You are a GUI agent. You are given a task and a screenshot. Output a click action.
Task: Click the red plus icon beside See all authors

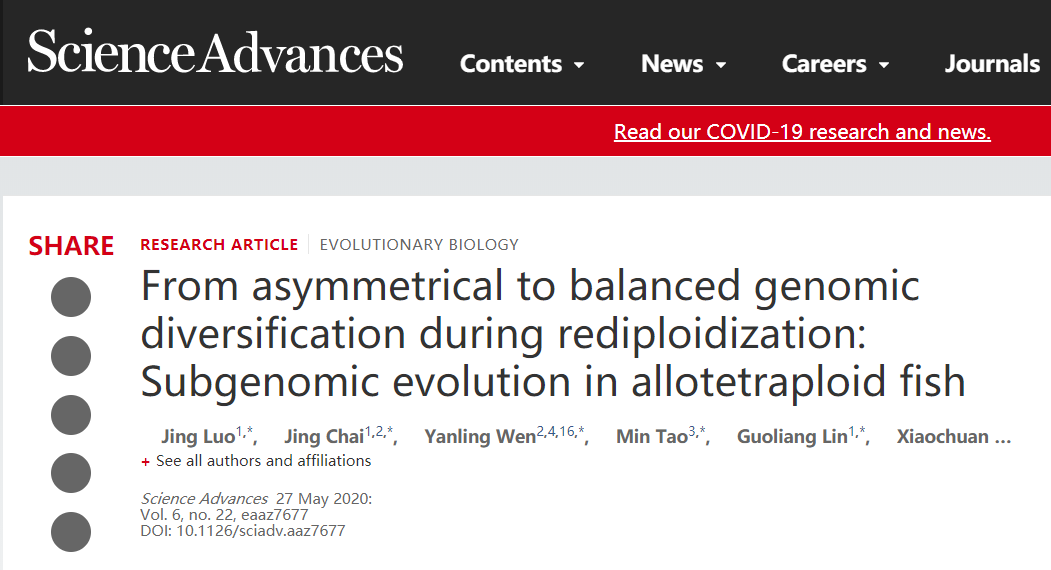pyautogui.click(x=145, y=462)
